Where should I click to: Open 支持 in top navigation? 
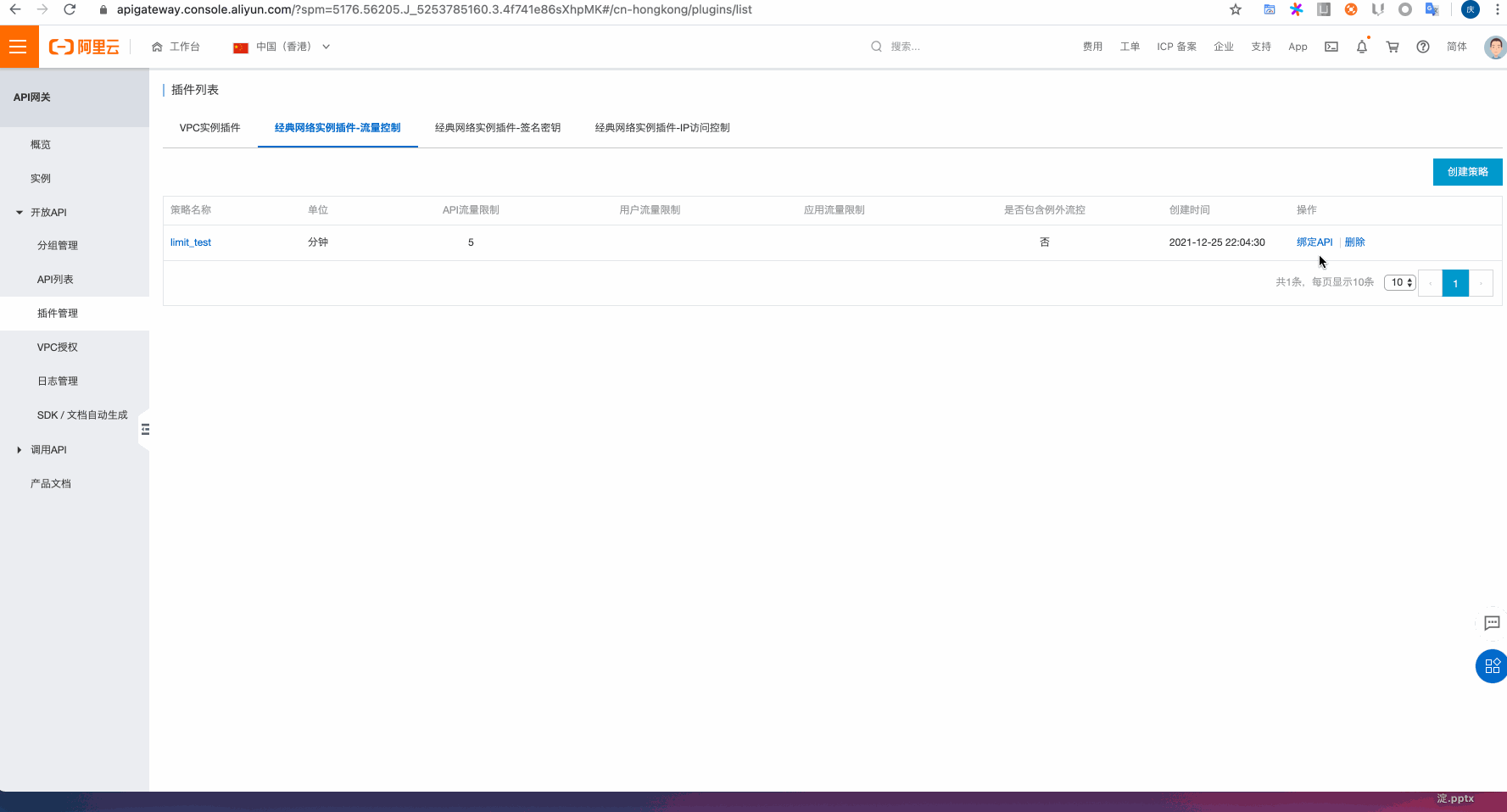pos(1261,47)
